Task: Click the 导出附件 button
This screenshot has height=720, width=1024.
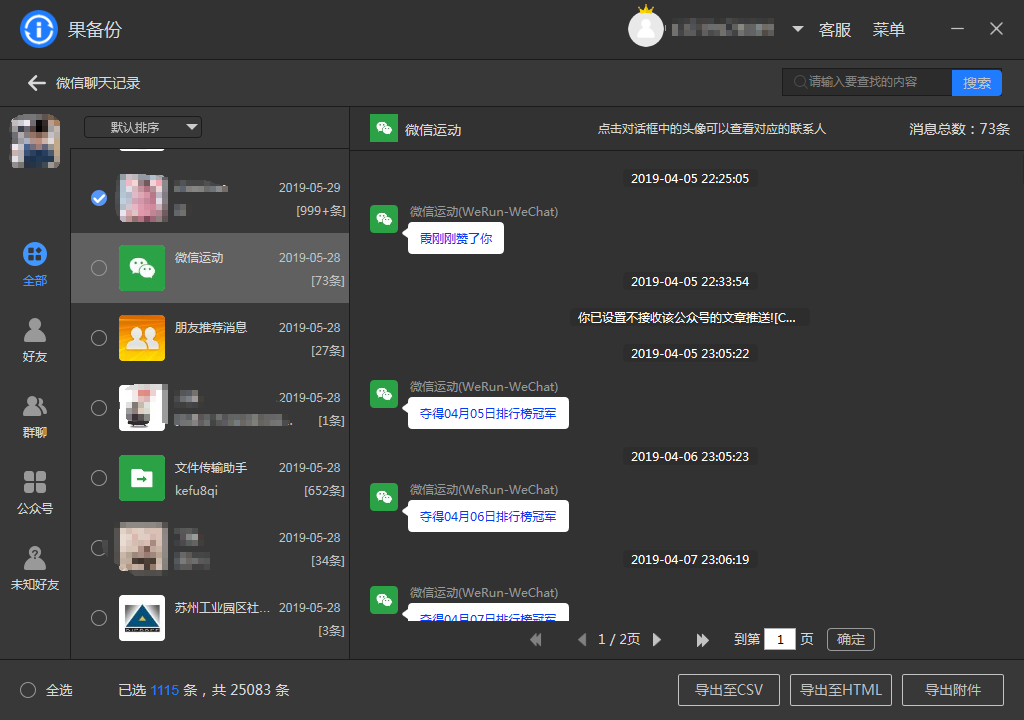Action: point(953,690)
